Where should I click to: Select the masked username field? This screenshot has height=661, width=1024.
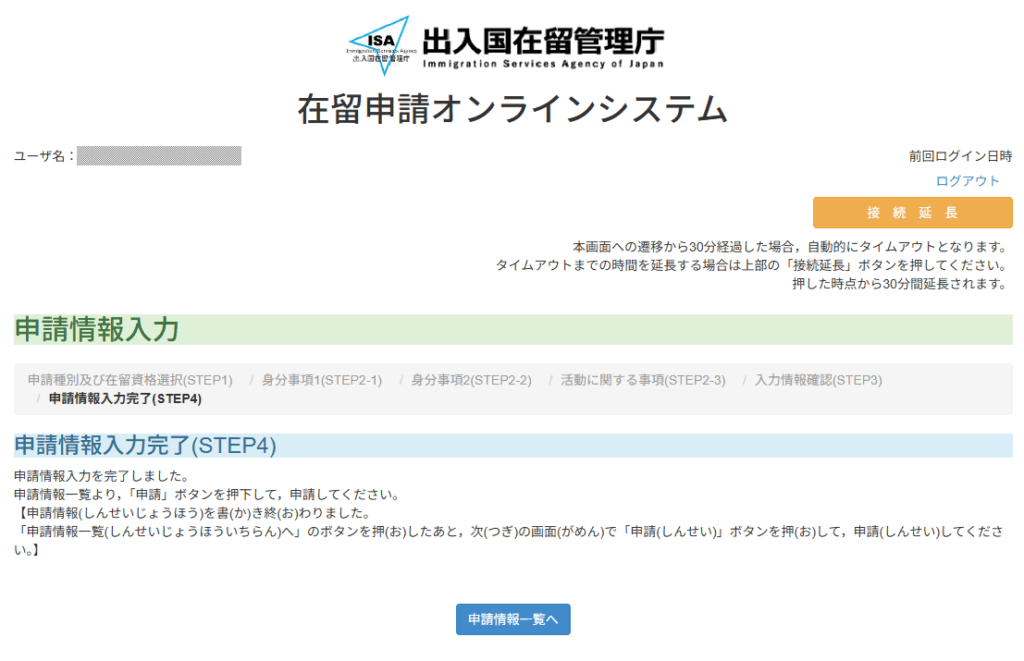click(x=159, y=156)
